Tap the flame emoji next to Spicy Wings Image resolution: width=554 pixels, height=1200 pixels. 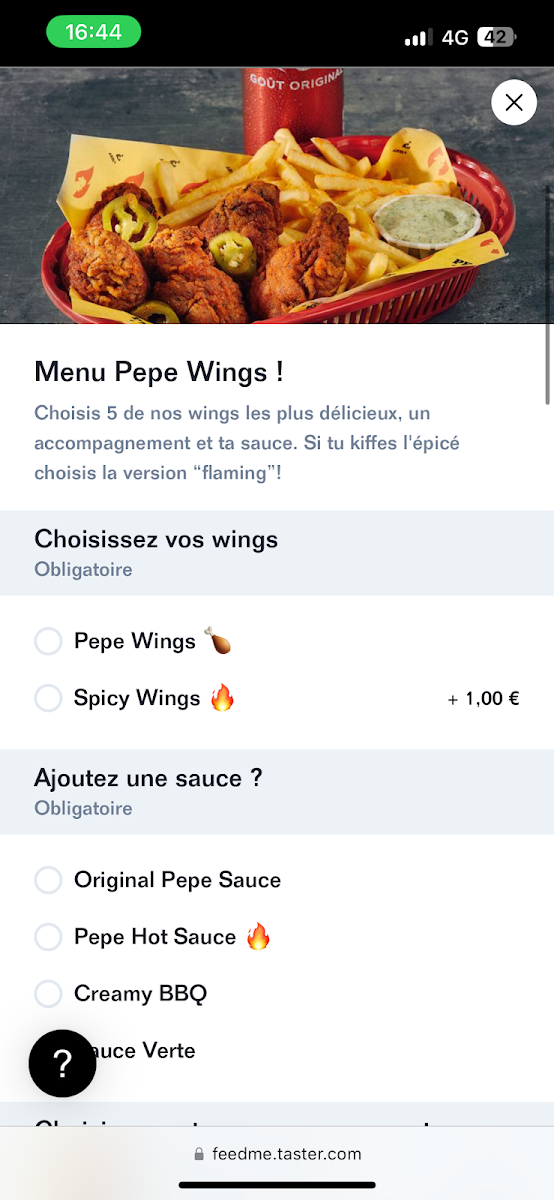pyautogui.click(x=222, y=697)
